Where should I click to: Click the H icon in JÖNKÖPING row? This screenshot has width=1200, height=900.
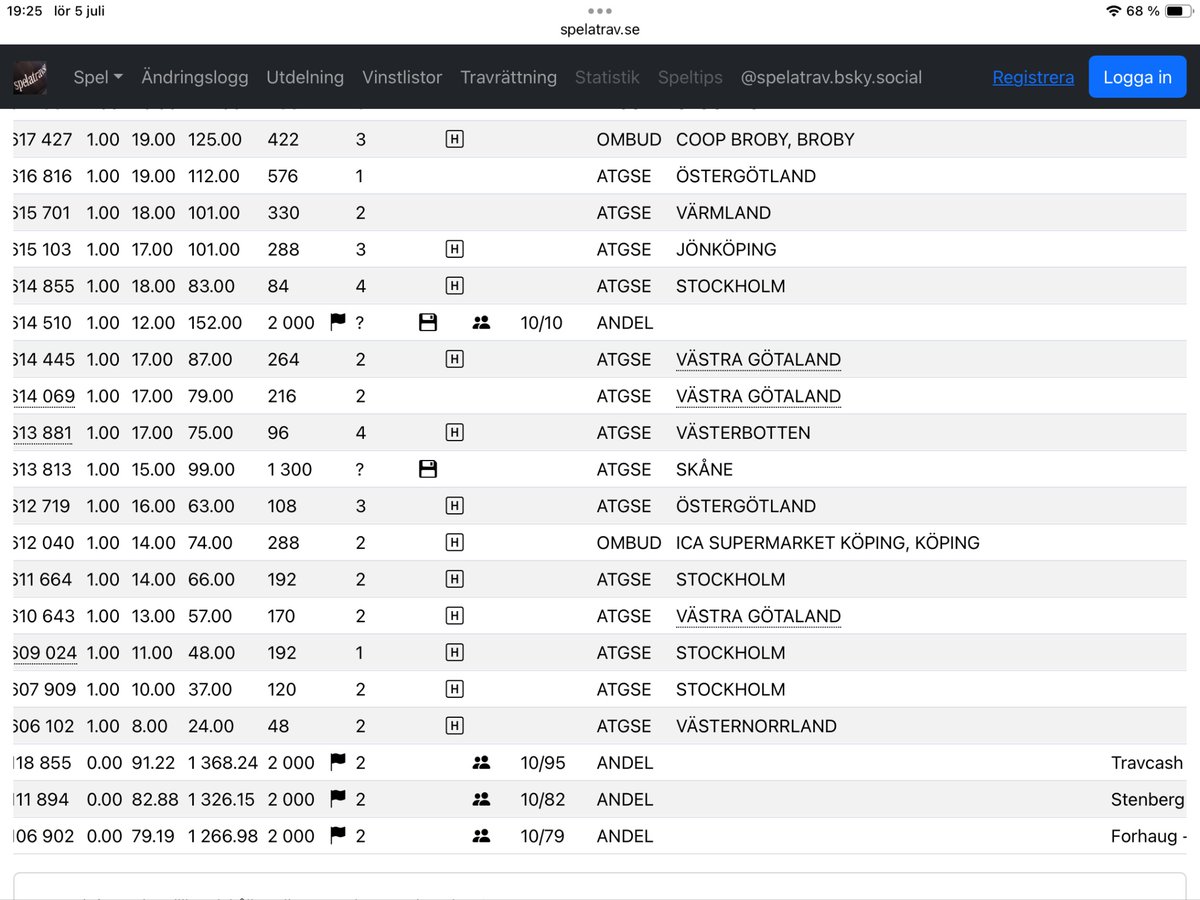(x=454, y=250)
